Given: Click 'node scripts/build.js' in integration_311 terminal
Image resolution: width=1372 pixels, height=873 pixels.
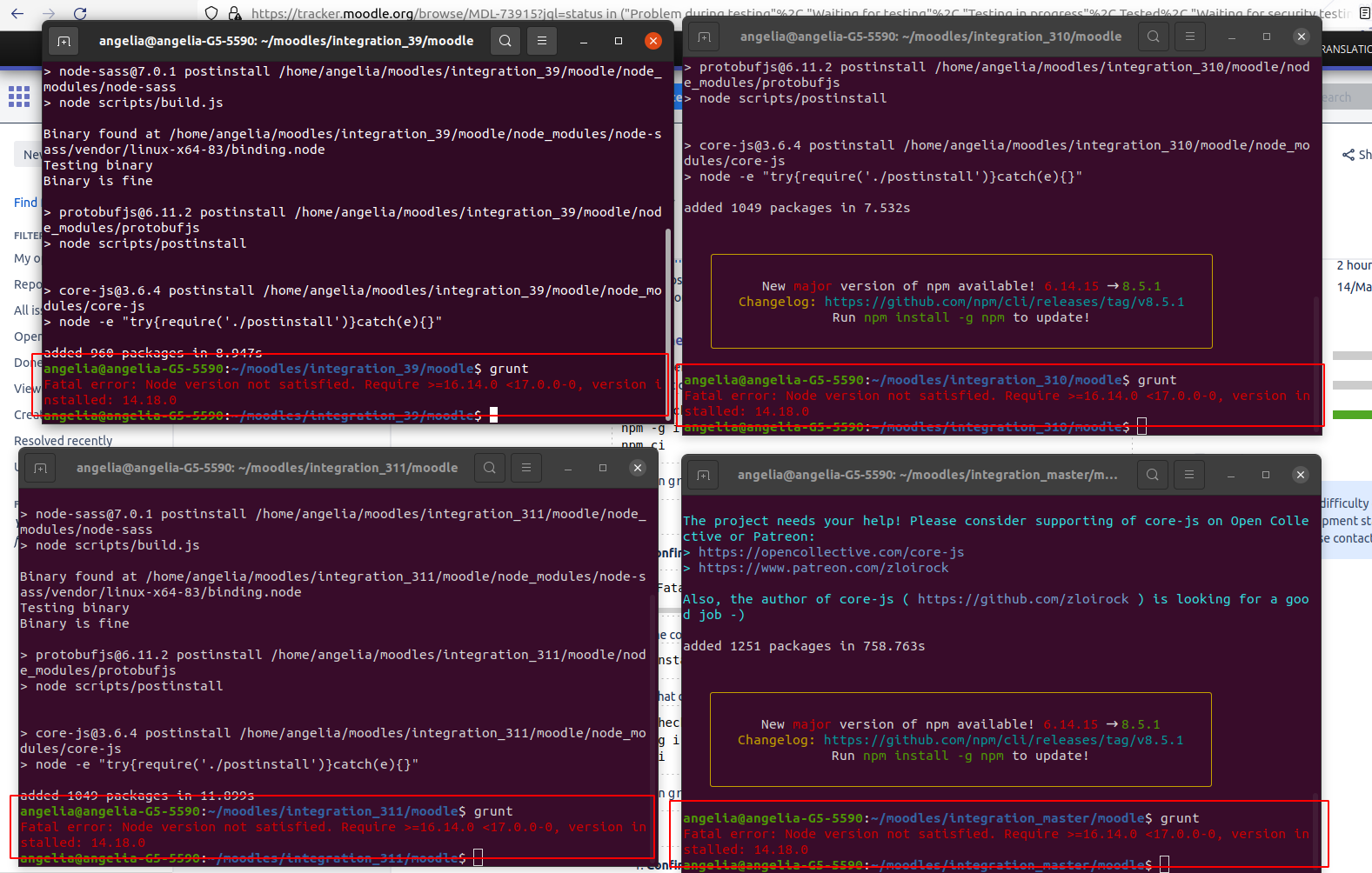Looking at the screenshot, I should coord(117,545).
